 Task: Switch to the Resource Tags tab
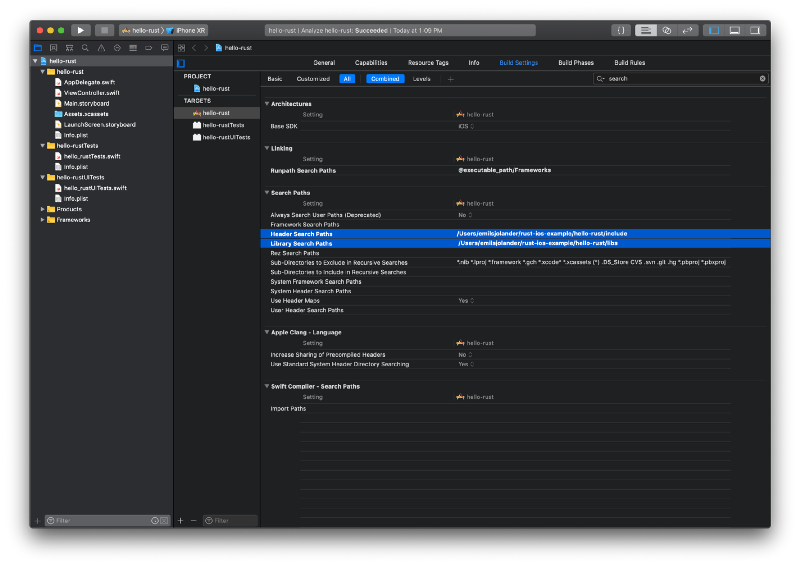428,63
